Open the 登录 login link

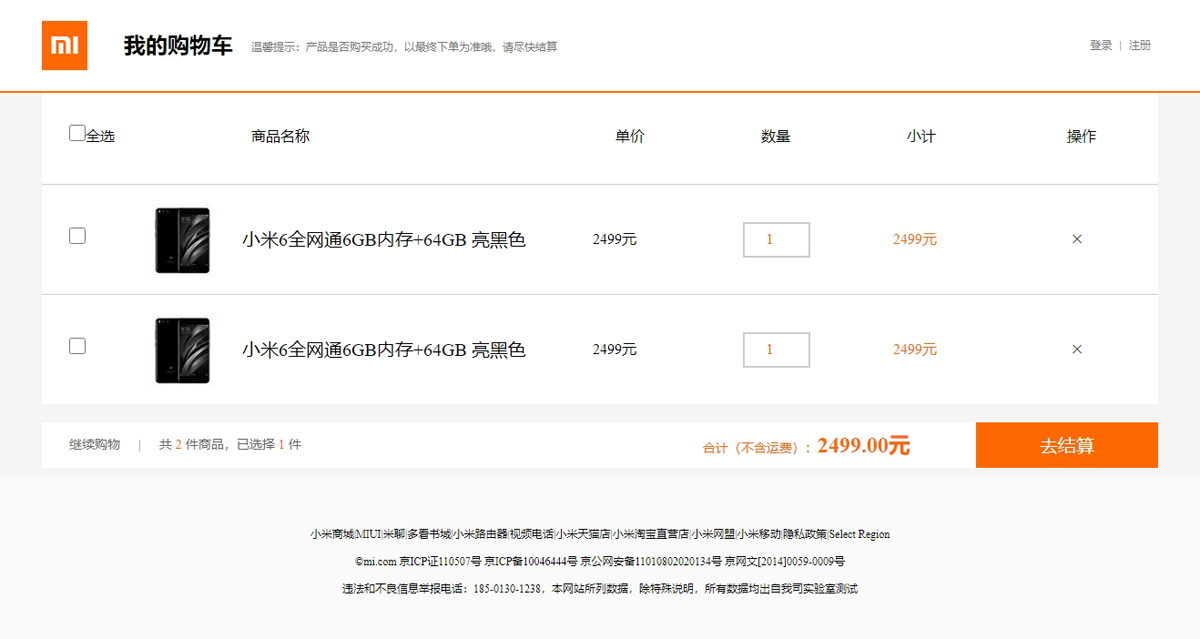pos(1101,45)
